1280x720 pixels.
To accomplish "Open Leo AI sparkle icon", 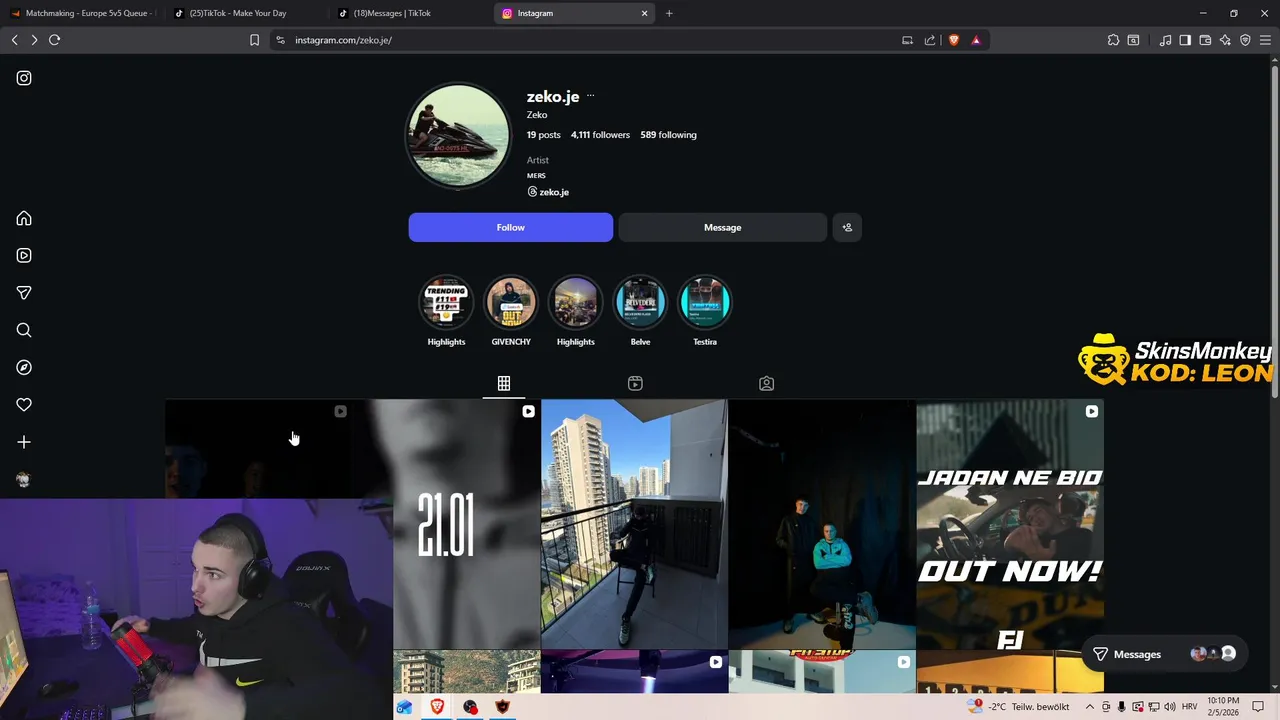I will tap(1225, 40).
